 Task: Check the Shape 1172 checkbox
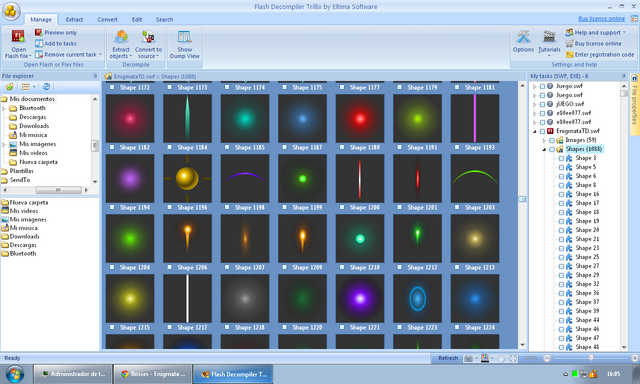(x=112, y=87)
